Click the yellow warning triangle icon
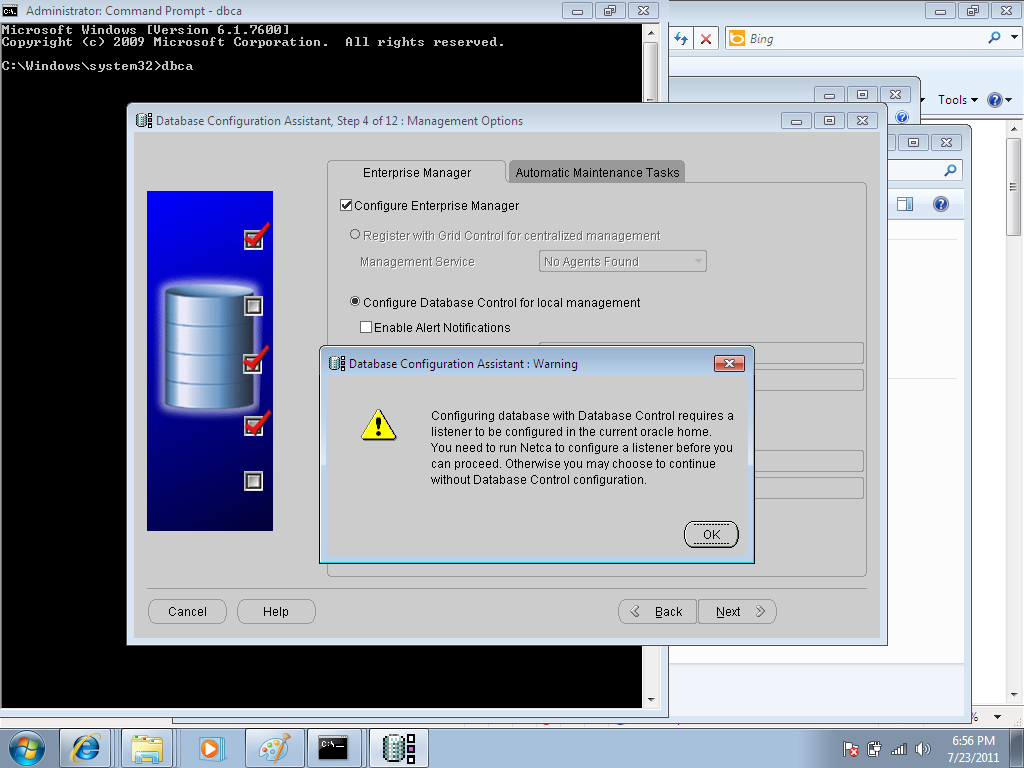This screenshot has width=1024, height=768. click(378, 425)
